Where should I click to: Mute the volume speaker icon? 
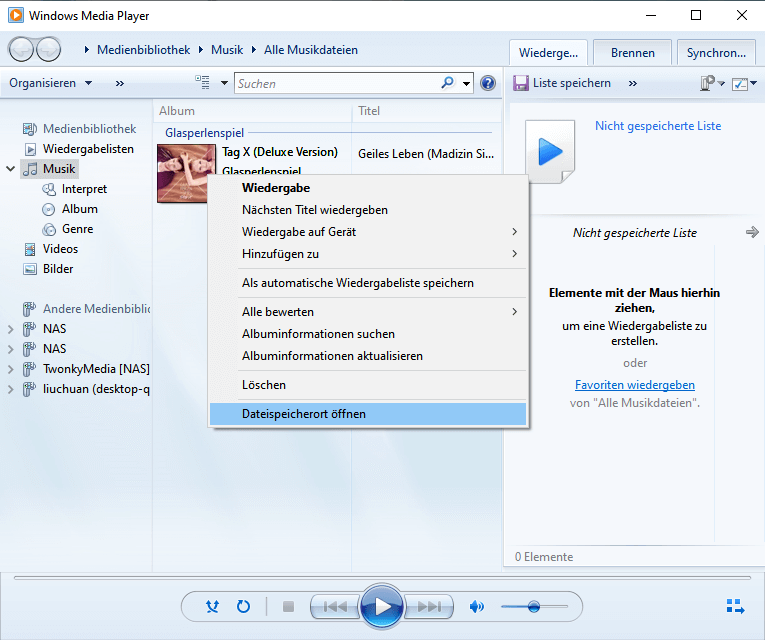click(x=477, y=606)
